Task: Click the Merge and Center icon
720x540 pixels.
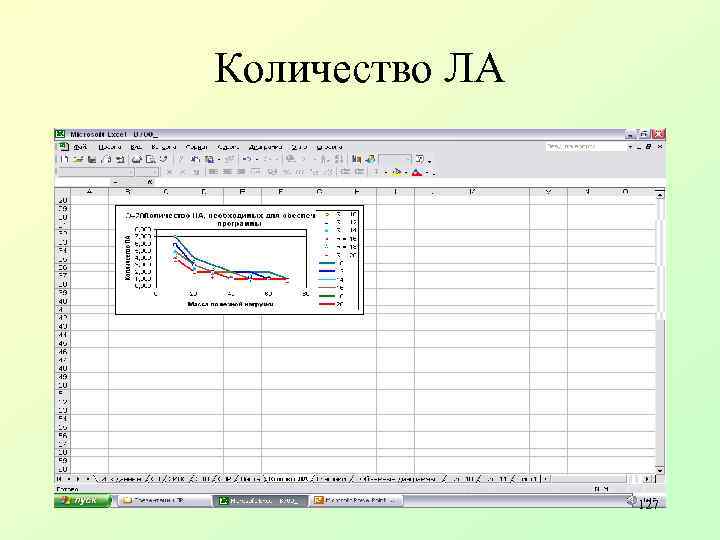Action: pos(256,172)
